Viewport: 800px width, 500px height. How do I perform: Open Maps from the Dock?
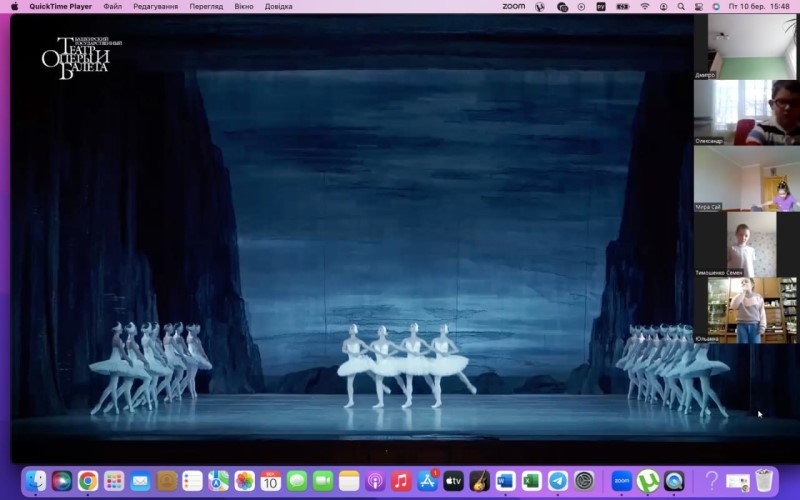pos(218,481)
